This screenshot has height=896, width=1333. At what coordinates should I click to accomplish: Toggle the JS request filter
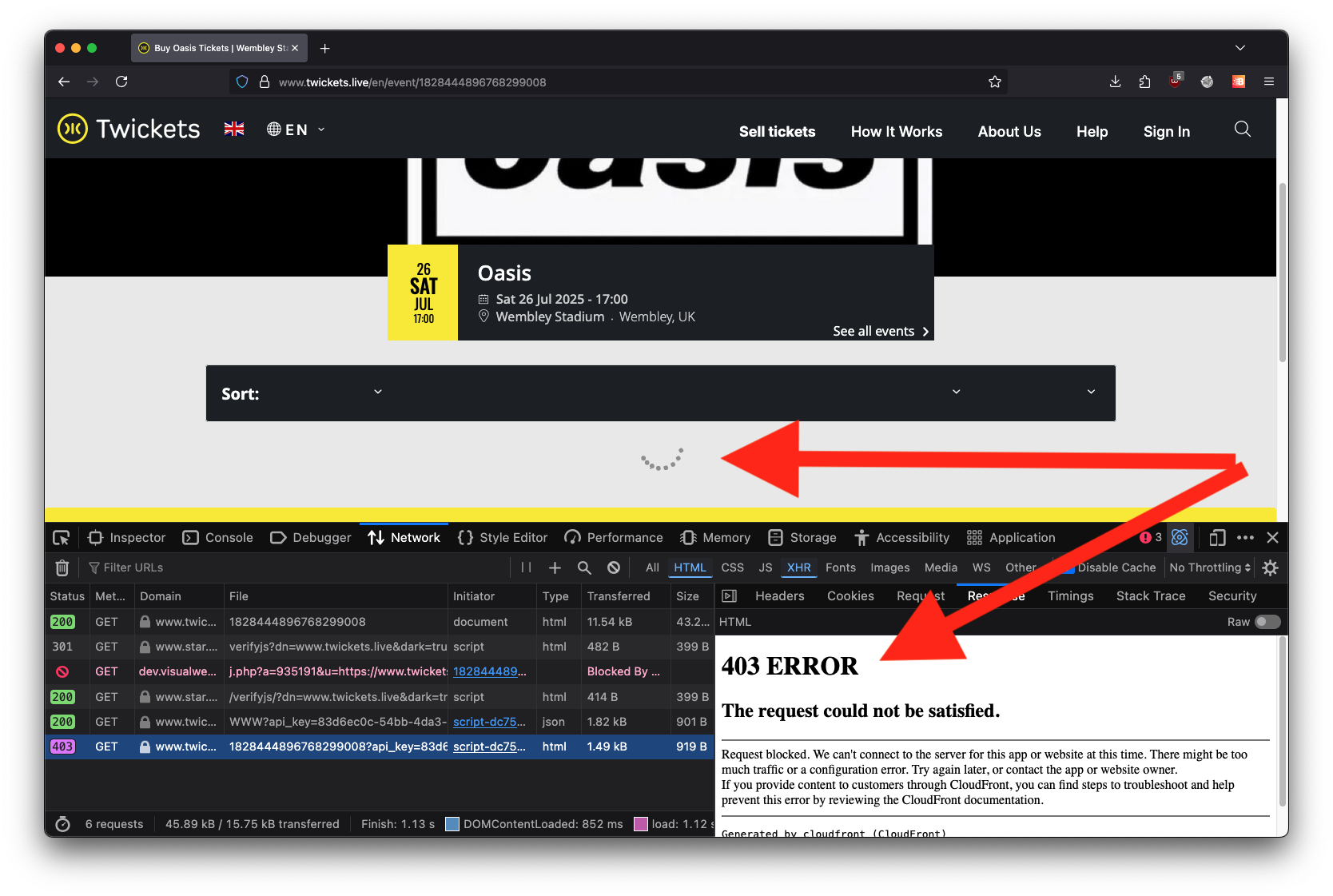[765, 567]
